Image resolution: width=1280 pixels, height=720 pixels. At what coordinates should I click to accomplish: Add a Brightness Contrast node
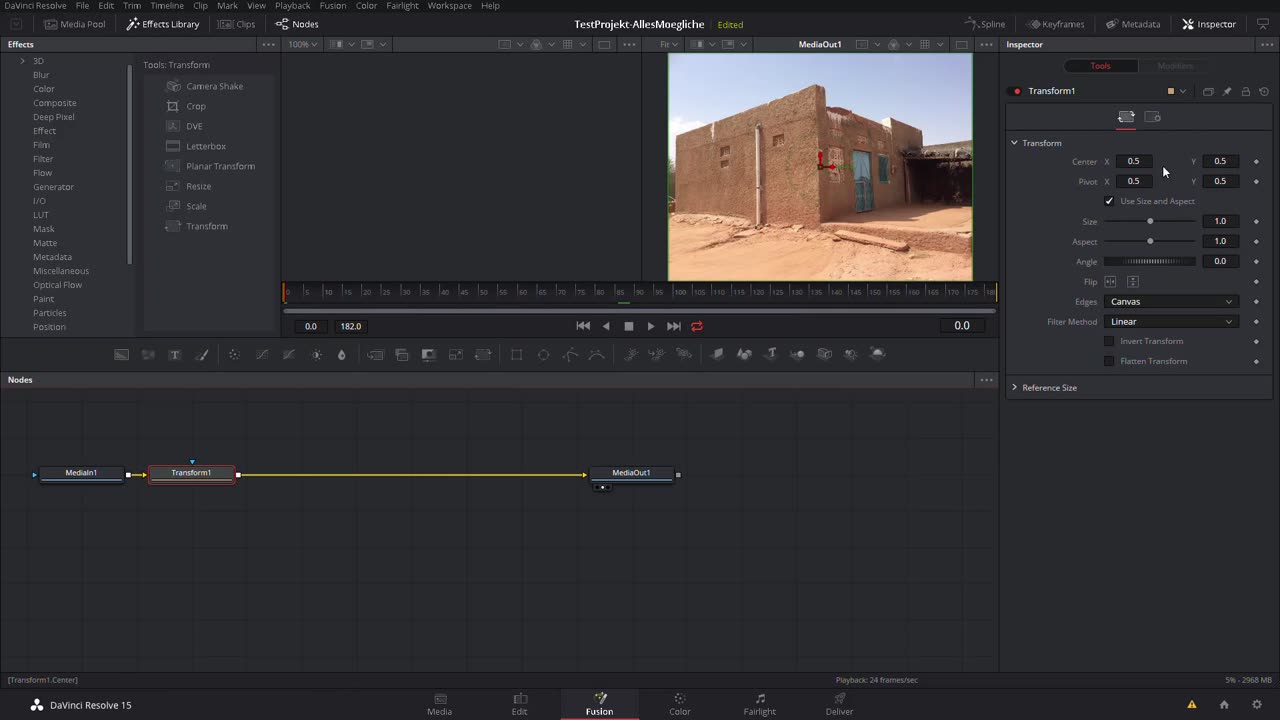pyautogui.click(x=316, y=354)
